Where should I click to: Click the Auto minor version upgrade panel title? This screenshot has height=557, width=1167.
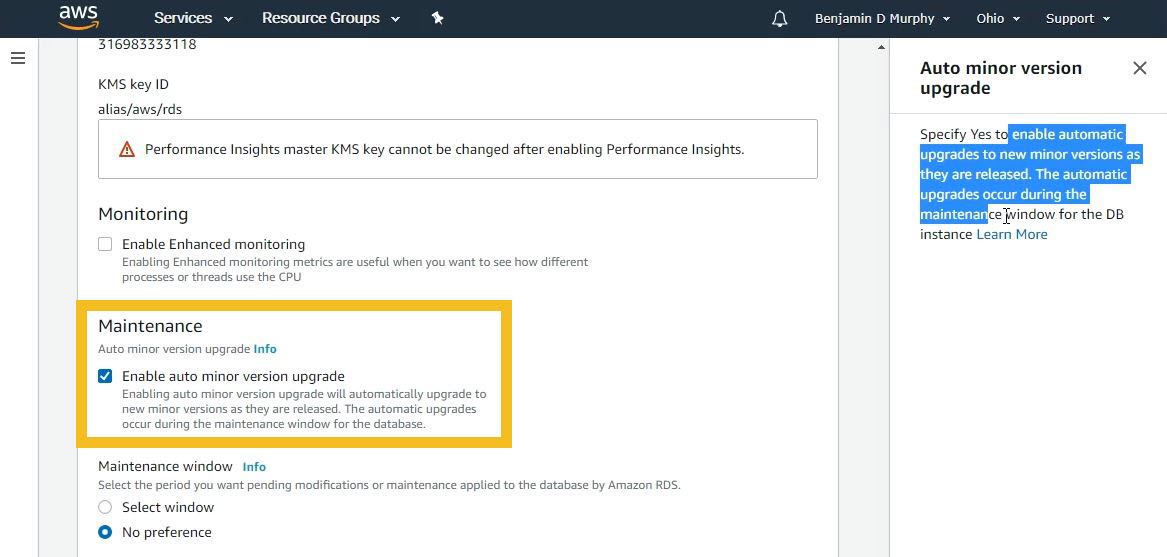pos(1001,77)
